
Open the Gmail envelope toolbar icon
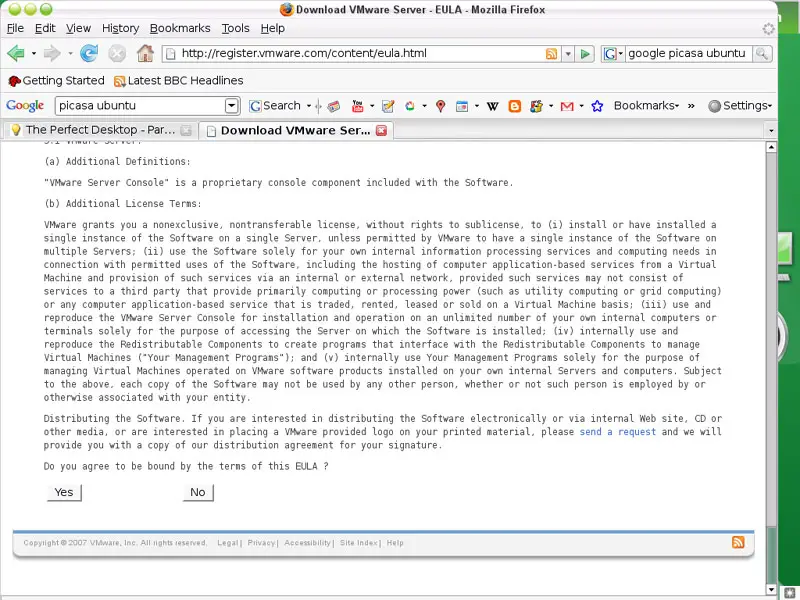(567, 106)
